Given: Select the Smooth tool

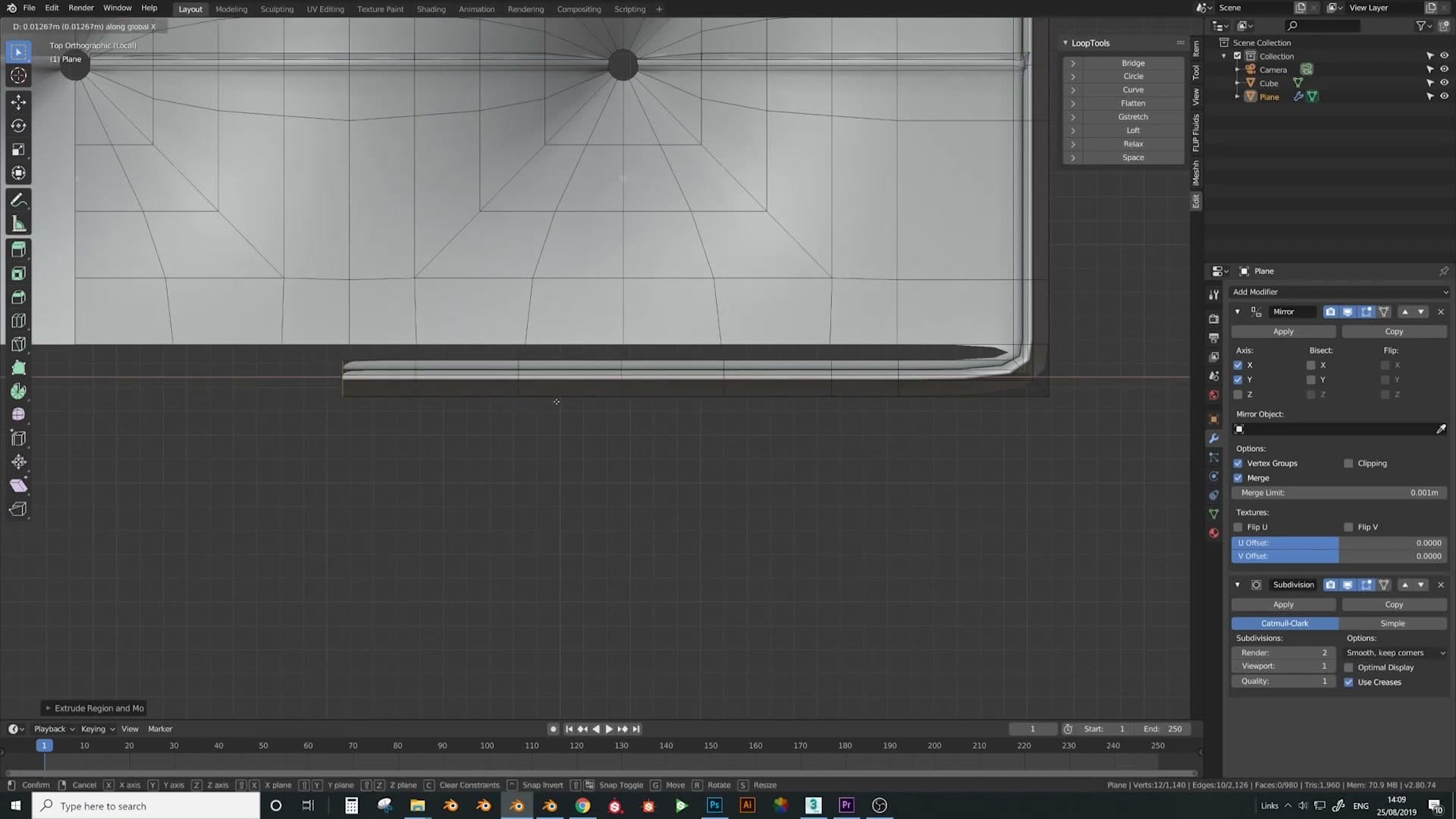Looking at the screenshot, I should click(x=19, y=414).
